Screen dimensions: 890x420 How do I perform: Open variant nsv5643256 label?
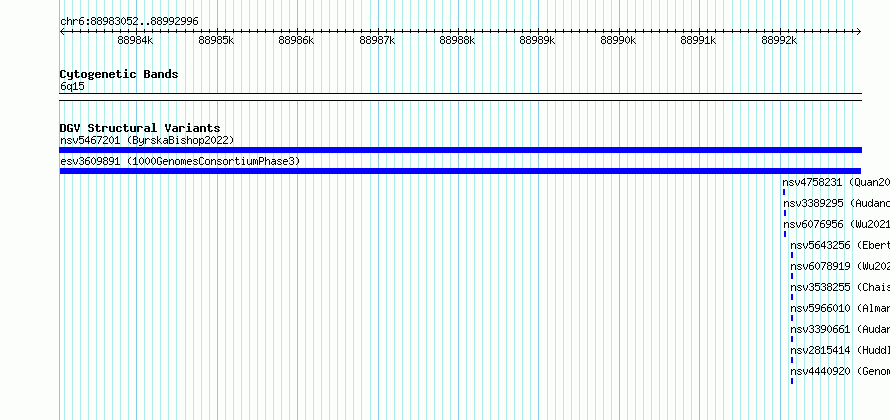click(840, 245)
